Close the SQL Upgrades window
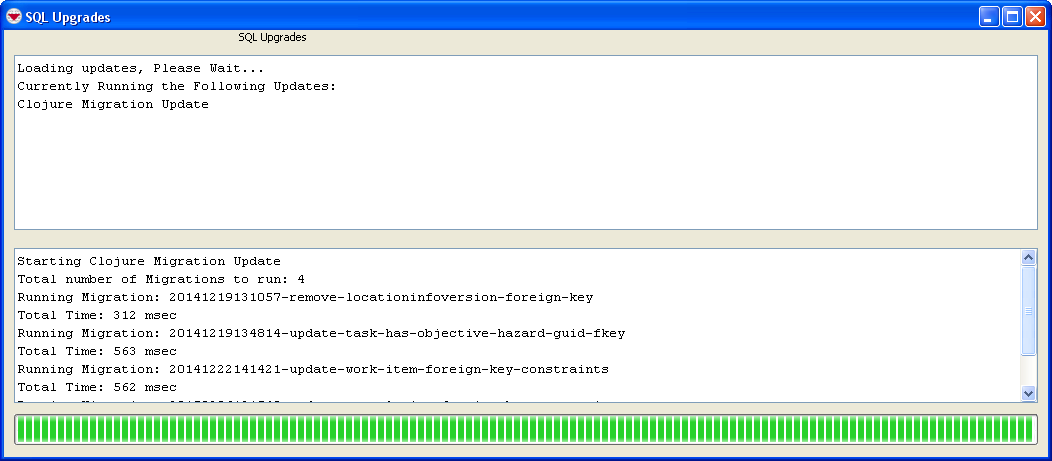The width and height of the screenshot is (1052, 461). [1034, 17]
